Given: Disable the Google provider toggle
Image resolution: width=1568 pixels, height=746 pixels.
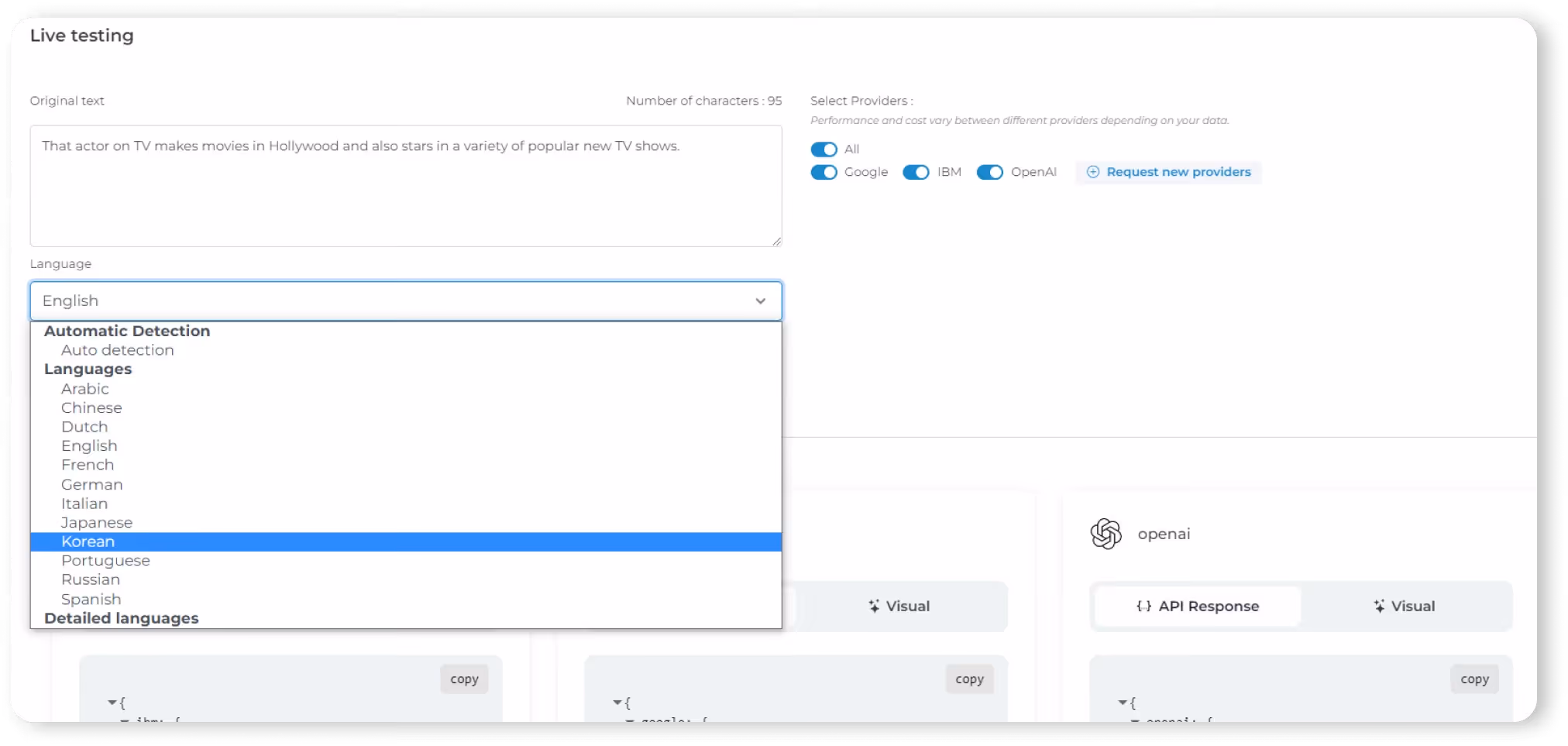Looking at the screenshot, I should click(824, 172).
